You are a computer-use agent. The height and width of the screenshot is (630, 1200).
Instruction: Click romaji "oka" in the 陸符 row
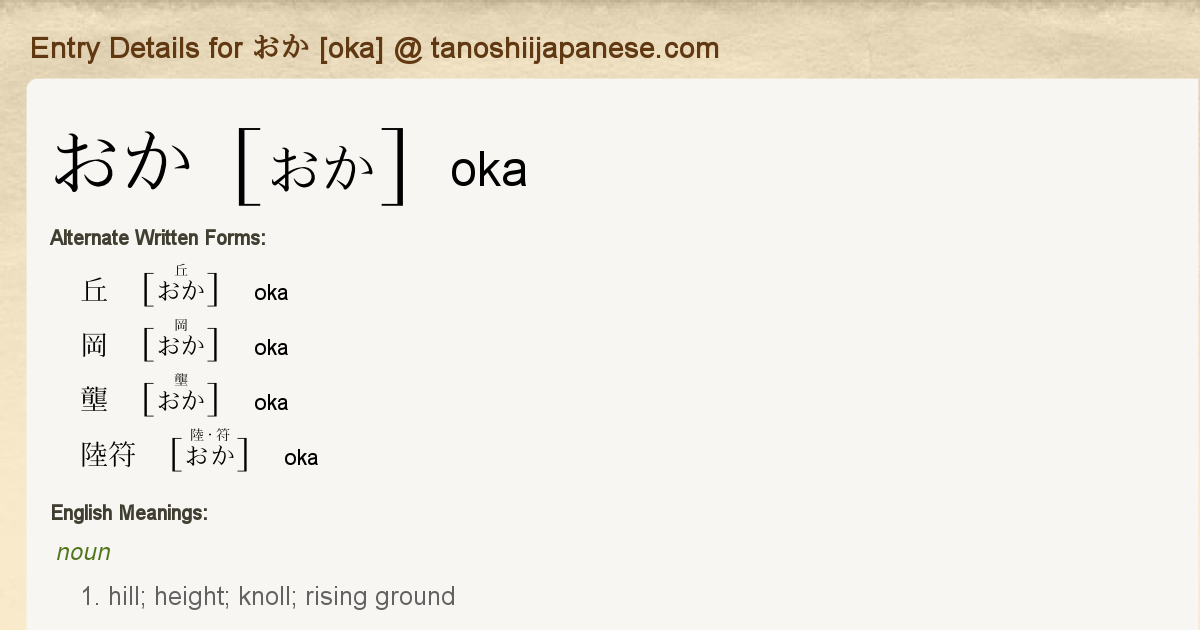301,458
